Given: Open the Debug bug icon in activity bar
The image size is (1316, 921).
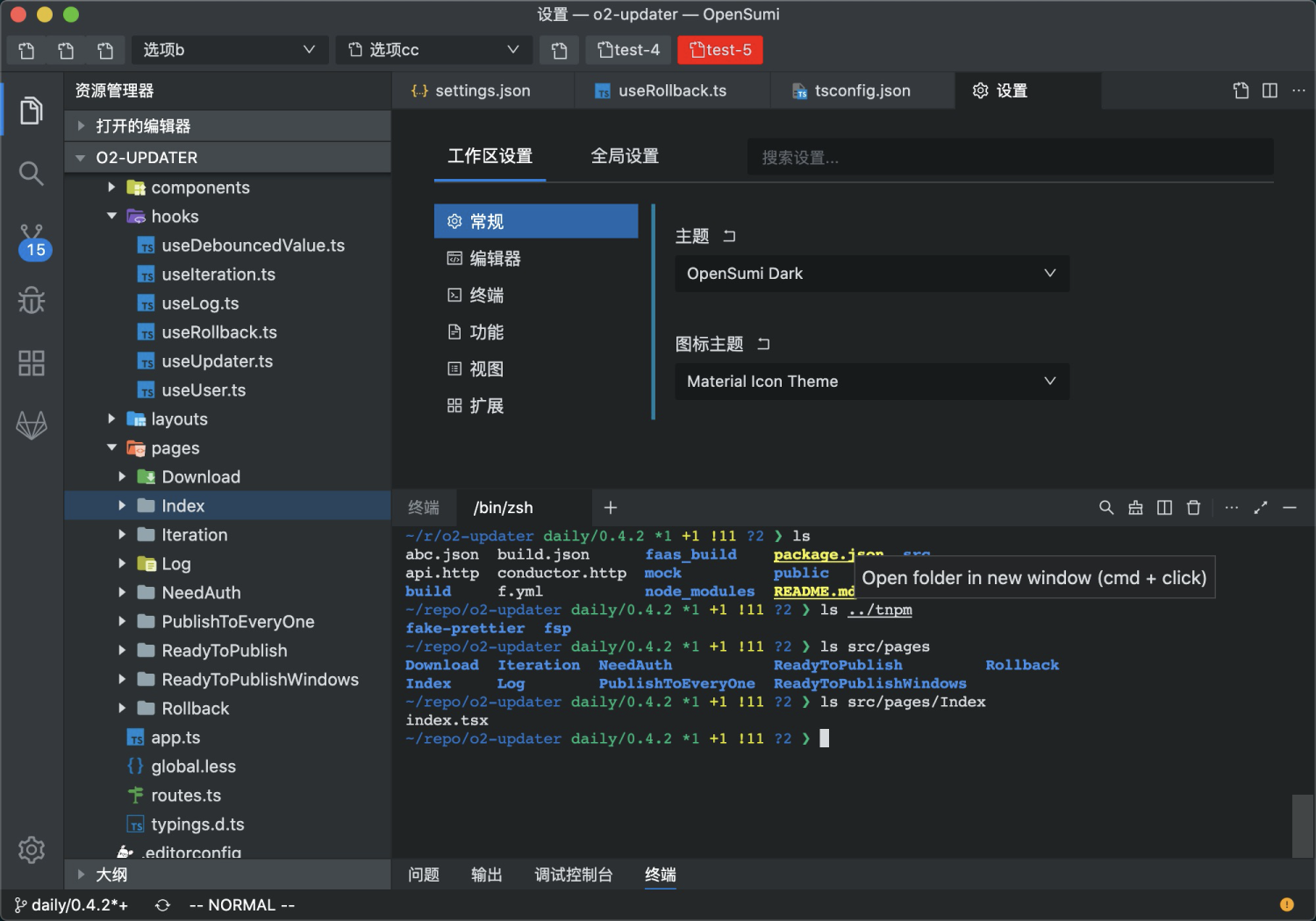Looking at the screenshot, I should 32,300.
